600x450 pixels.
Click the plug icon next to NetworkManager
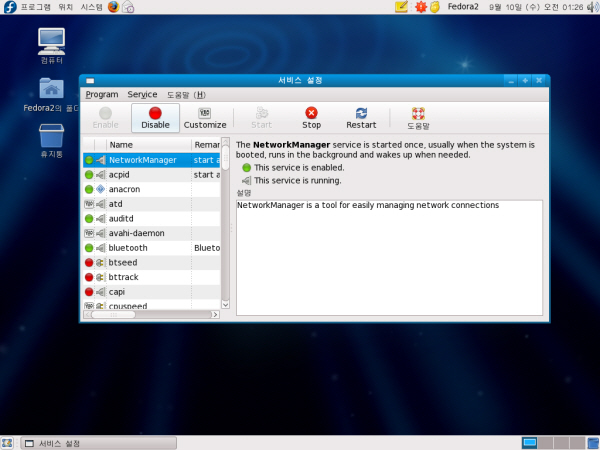(101, 160)
